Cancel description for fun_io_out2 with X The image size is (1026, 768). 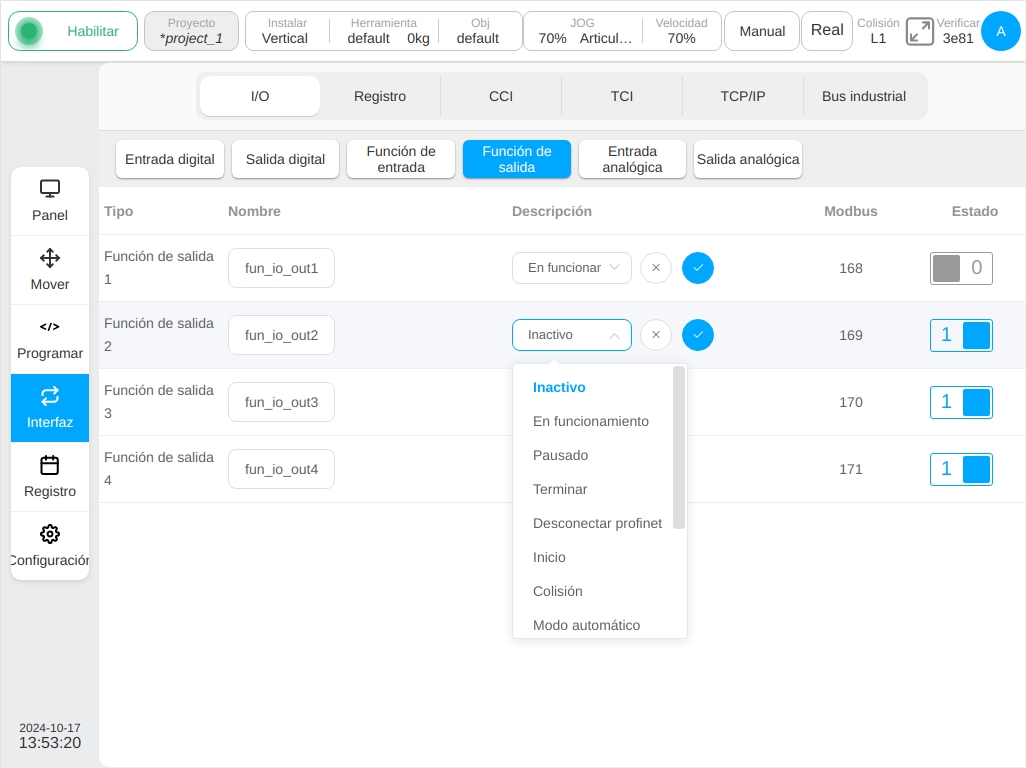656,335
